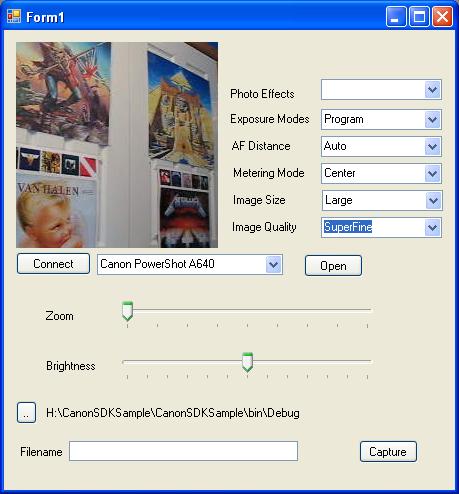This screenshot has height=494, width=459.
Task: Click the 'Brightness' label
Action: click(71, 366)
